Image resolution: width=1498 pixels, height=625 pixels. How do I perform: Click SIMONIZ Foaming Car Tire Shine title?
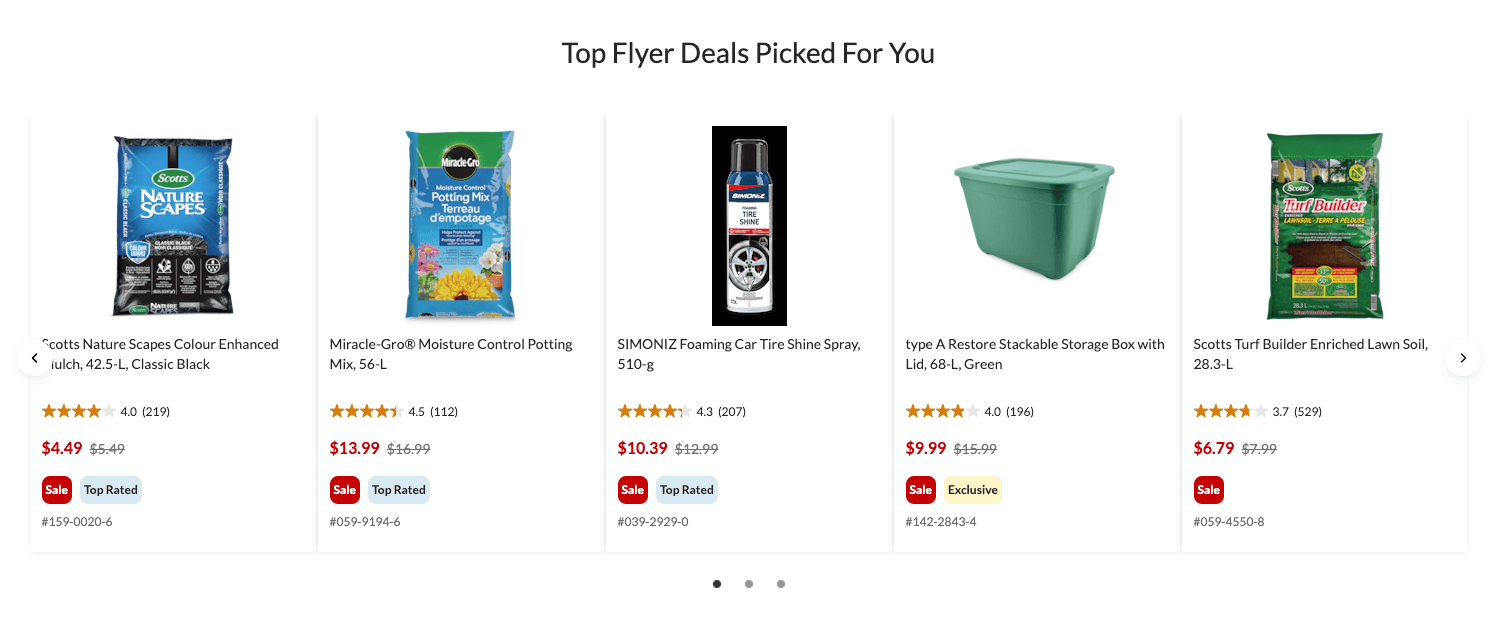tap(739, 354)
